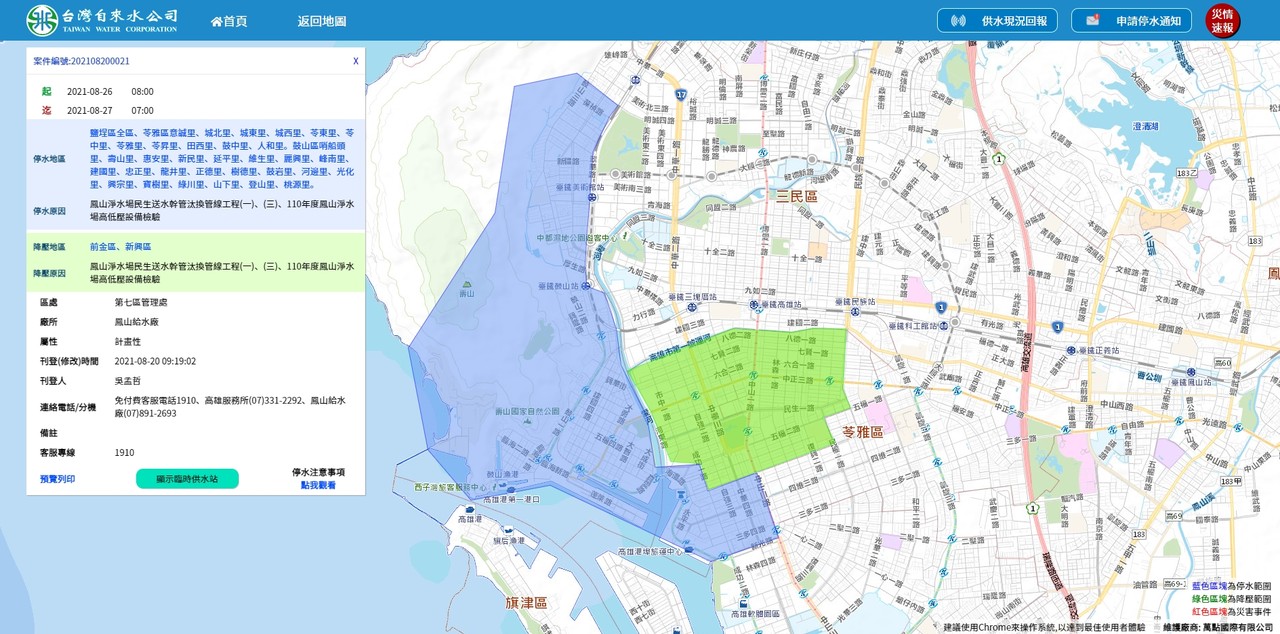
Task: Select the 高雄港第一港口 ship icon
Action: (x=469, y=510)
